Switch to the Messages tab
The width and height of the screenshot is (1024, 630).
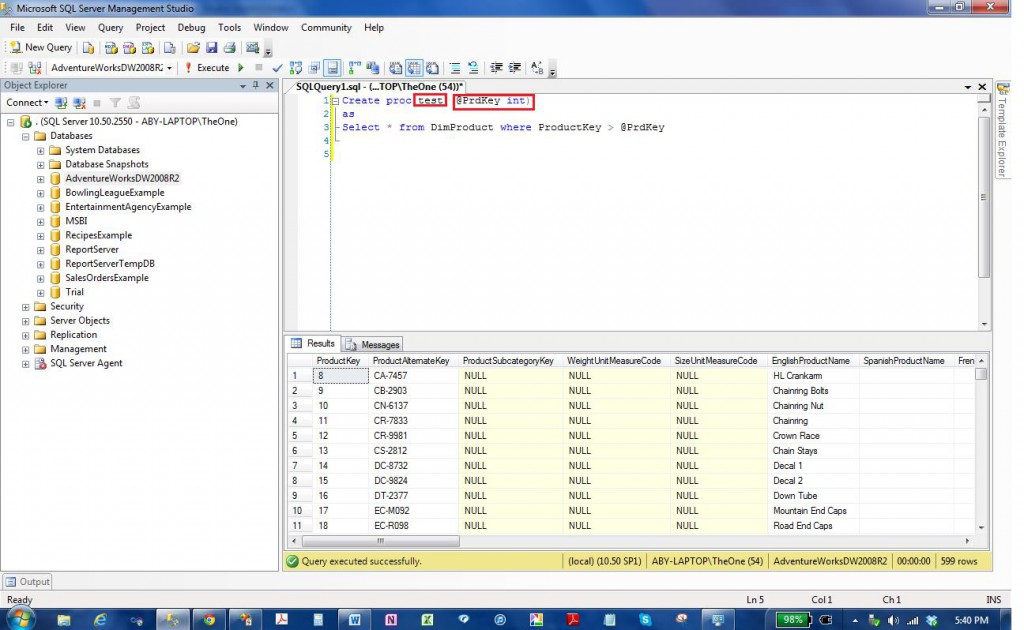click(x=373, y=344)
